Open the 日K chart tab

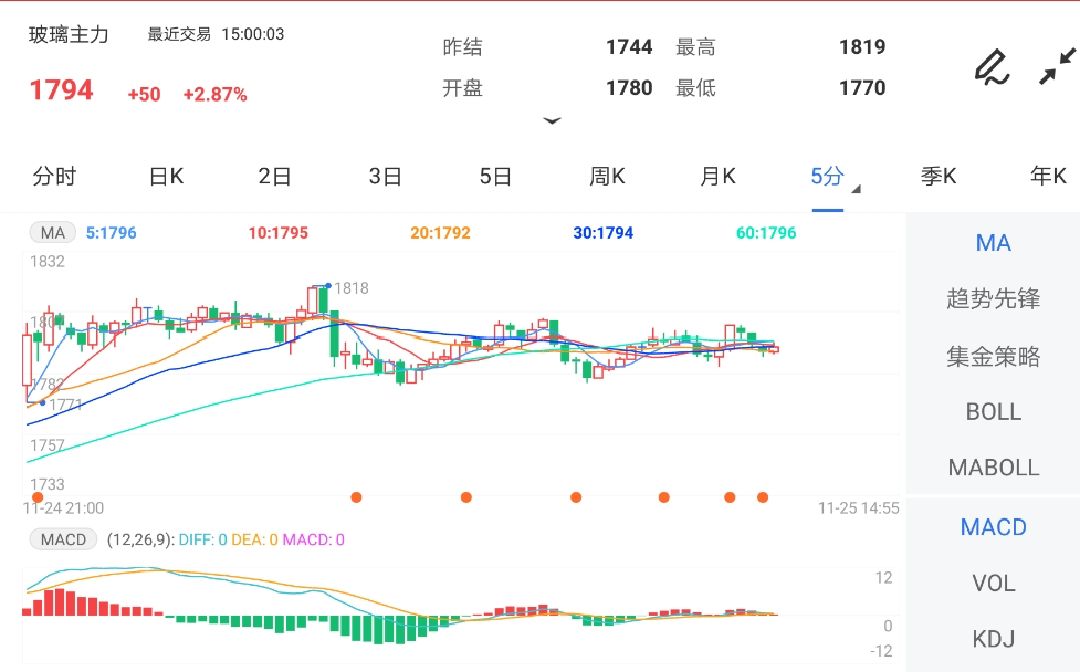[164, 175]
